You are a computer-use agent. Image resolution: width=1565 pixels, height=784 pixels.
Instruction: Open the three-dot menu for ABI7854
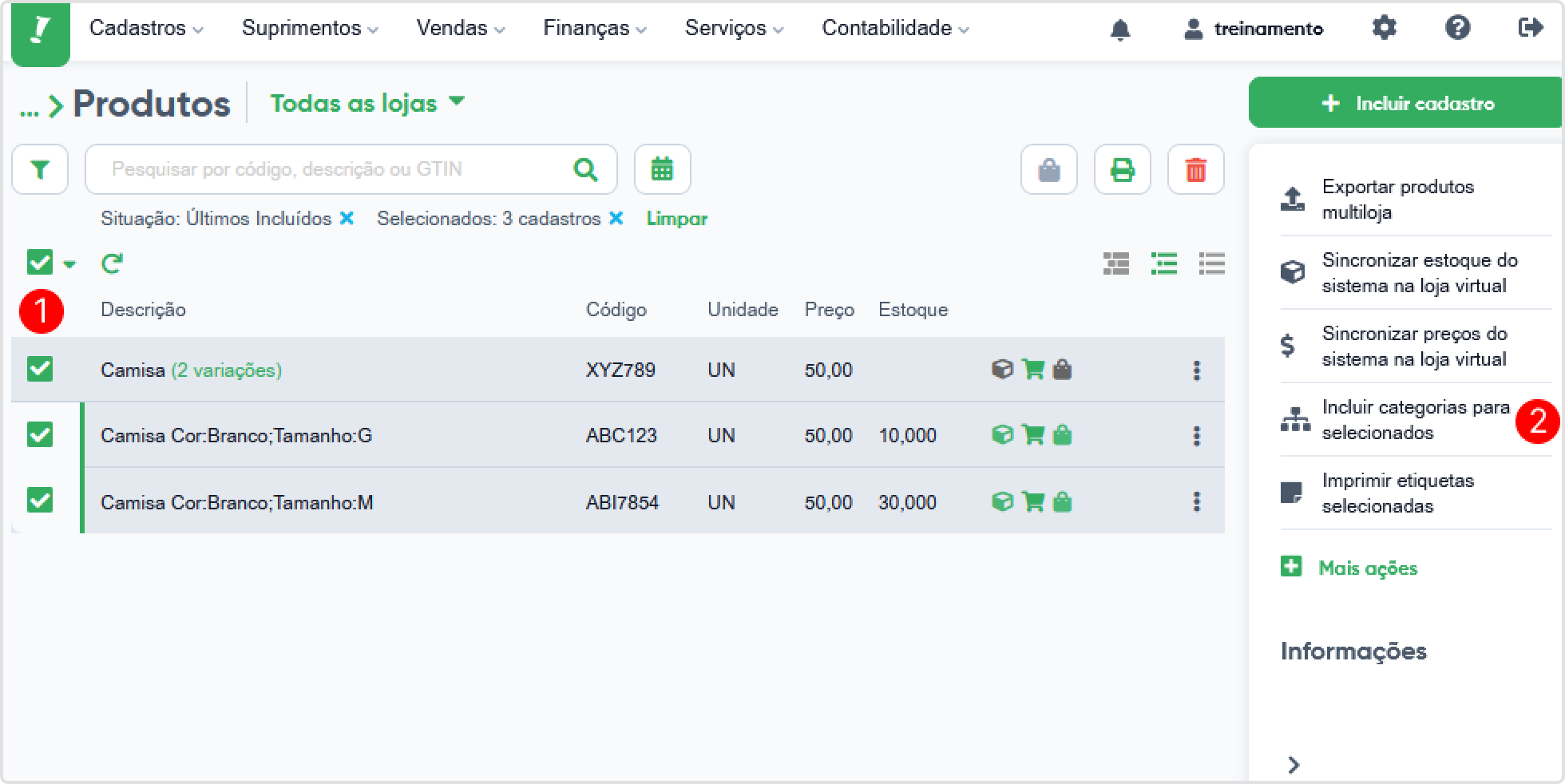point(1196,501)
